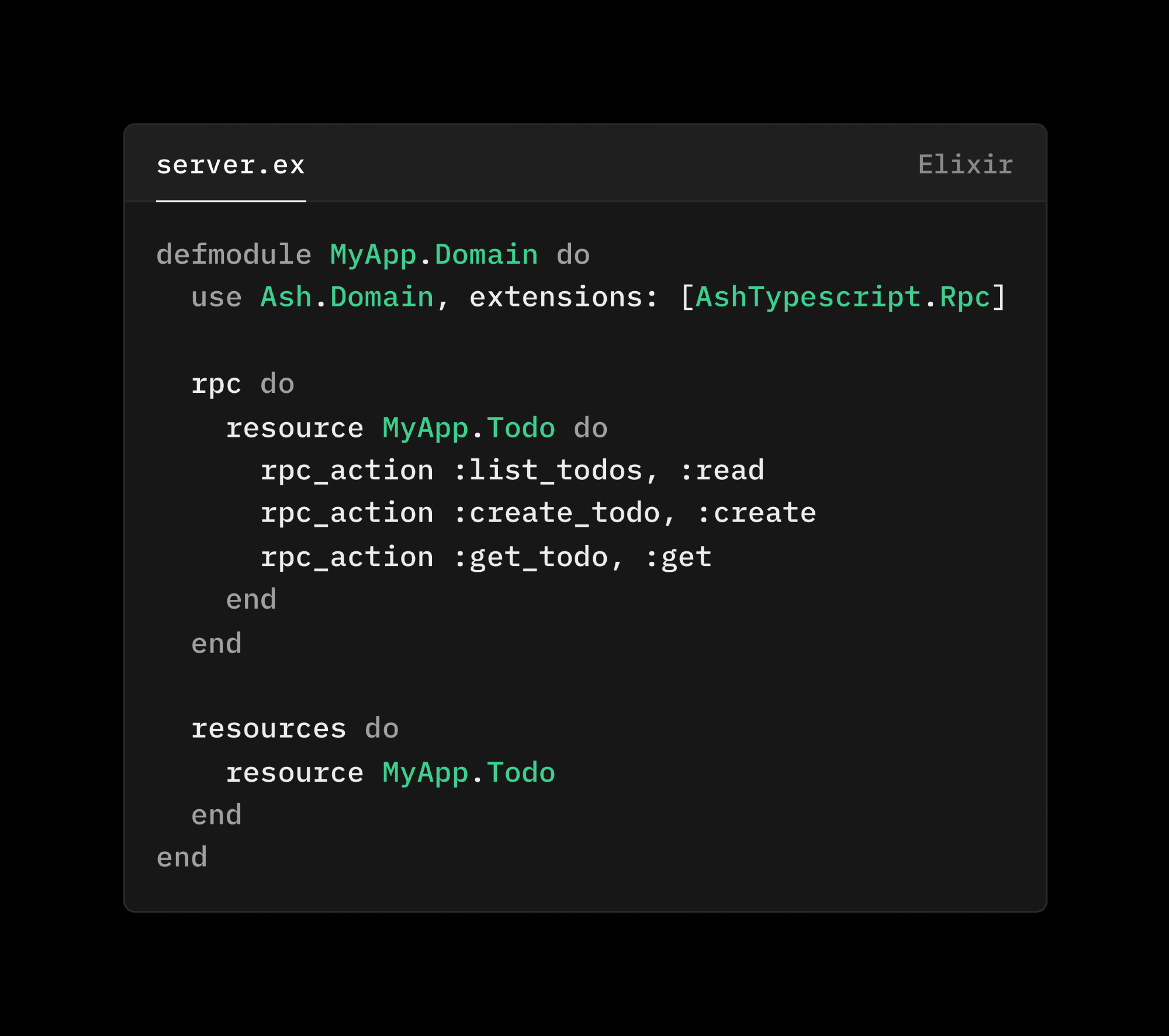The width and height of the screenshot is (1169, 1036).
Task: Click the first rpc_action macro call
Action: (x=347, y=471)
